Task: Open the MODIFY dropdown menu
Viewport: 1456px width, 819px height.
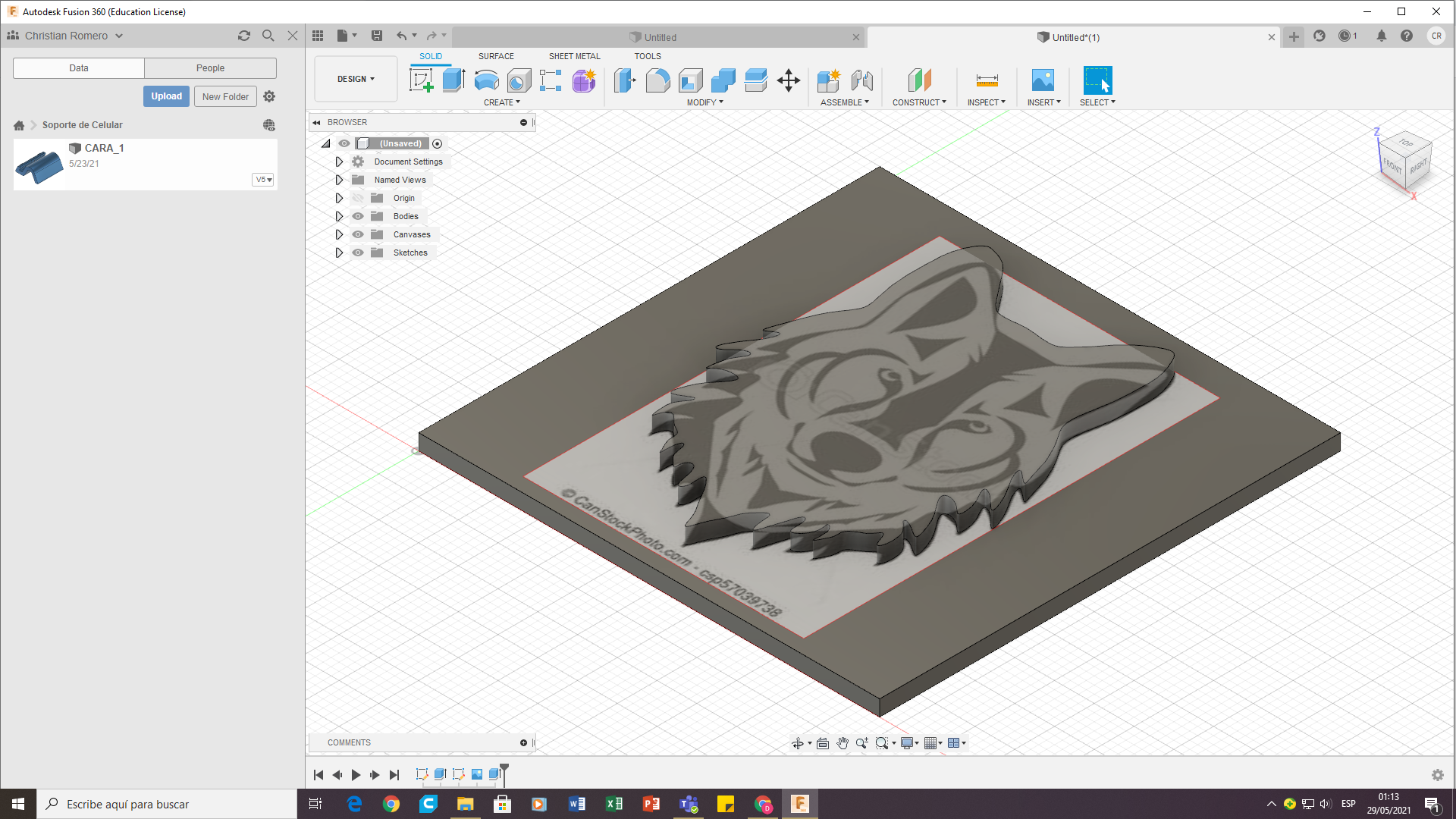Action: 704,102
